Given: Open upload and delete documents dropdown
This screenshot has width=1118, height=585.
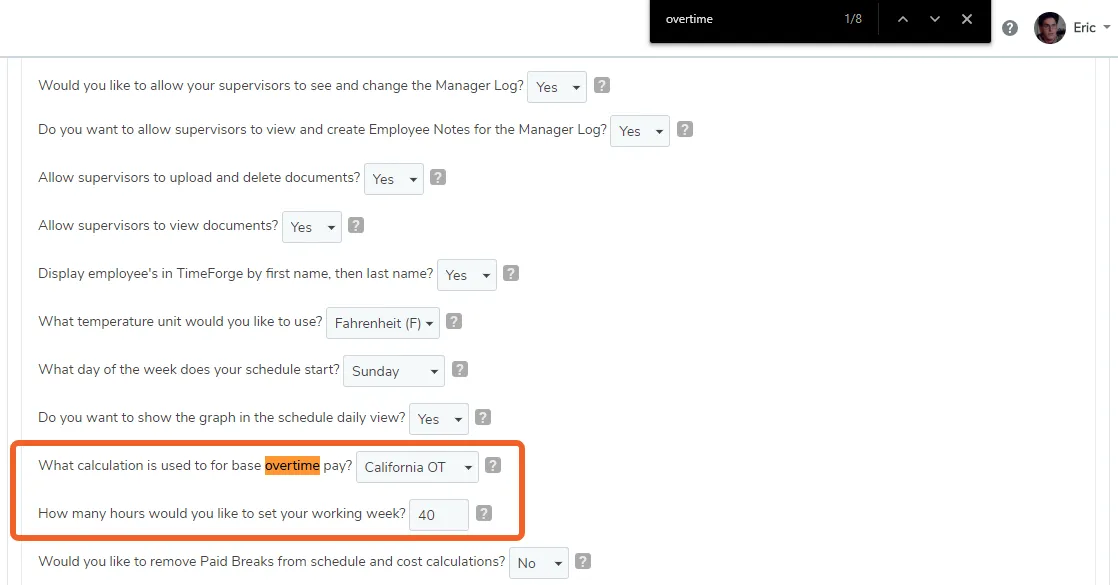Looking at the screenshot, I should (394, 179).
